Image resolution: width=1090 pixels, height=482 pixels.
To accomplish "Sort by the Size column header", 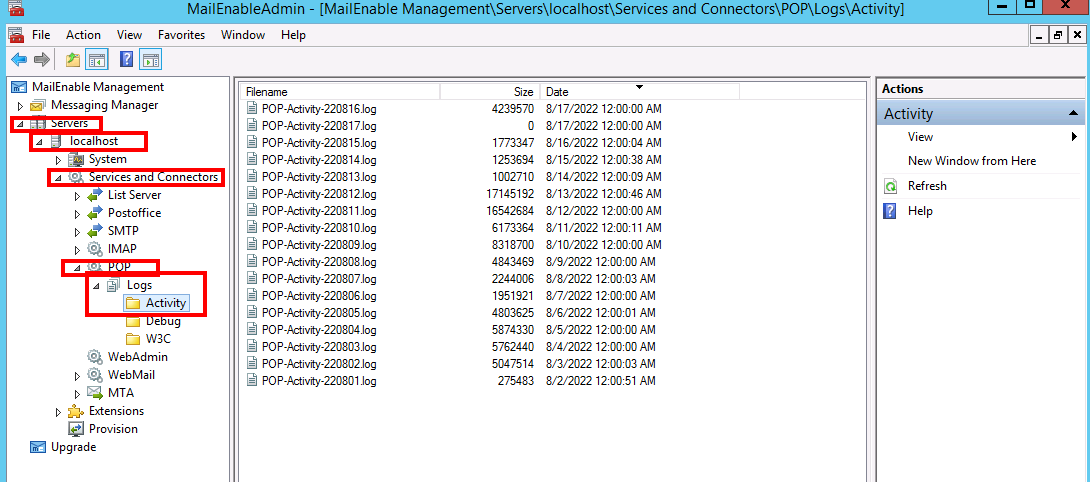I will [x=490, y=92].
